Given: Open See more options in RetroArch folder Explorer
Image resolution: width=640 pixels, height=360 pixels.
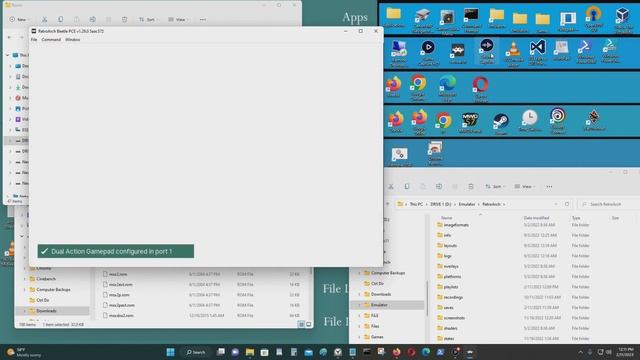Looking at the screenshot, I should [x=549, y=187].
